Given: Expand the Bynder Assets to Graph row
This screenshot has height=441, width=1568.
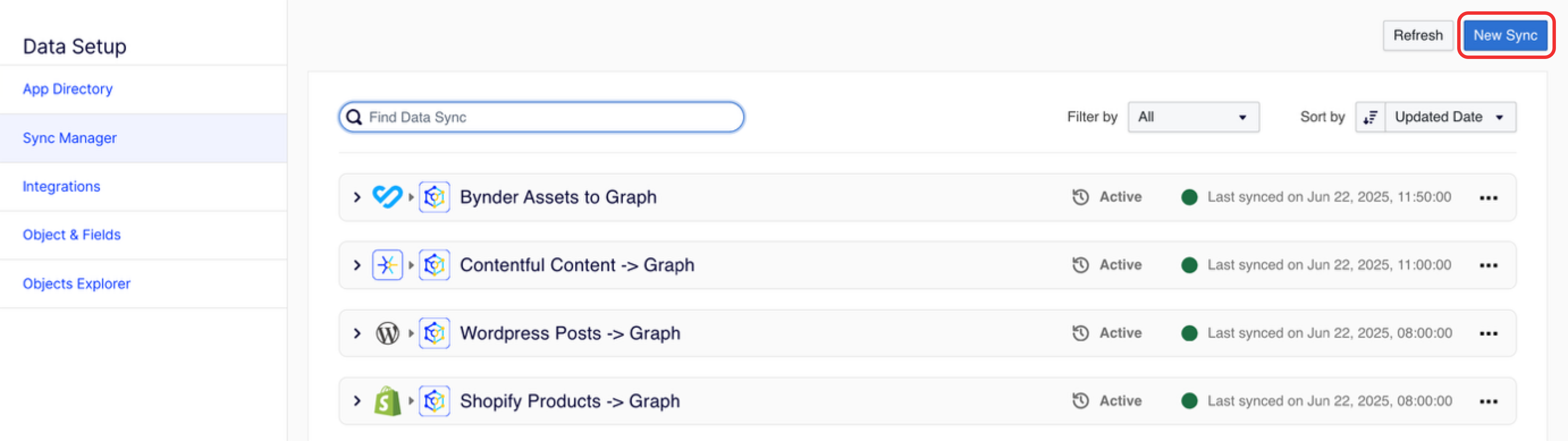Looking at the screenshot, I should pyautogui.click(x=357, y=197).
